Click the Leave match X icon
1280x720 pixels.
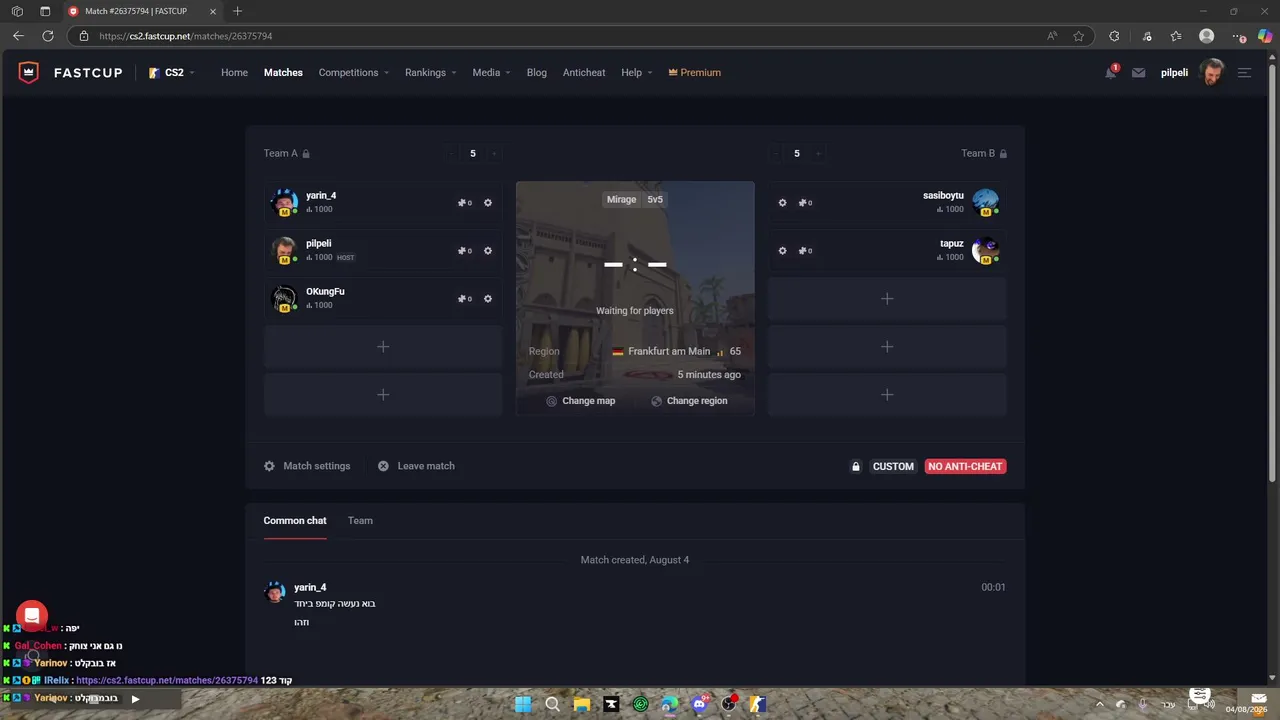(x=383, y=466)
